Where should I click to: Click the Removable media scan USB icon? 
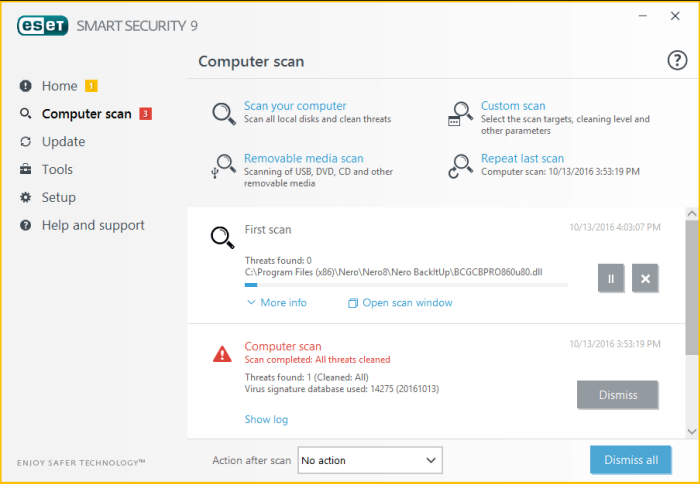click(x=223, y=166)
